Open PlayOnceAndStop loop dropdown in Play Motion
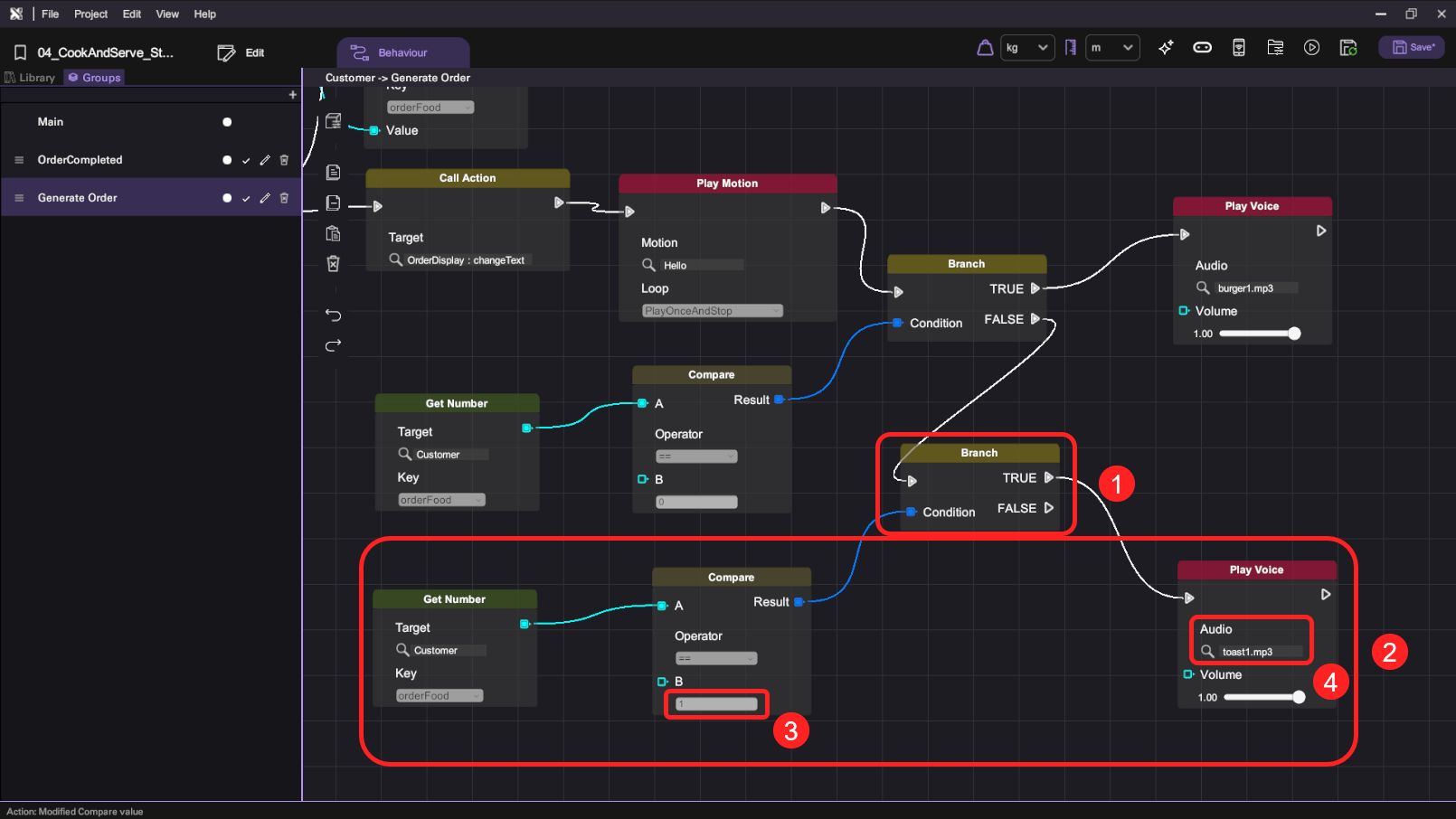The width and height of the screenshot is (1456, 819). [712, 311]
